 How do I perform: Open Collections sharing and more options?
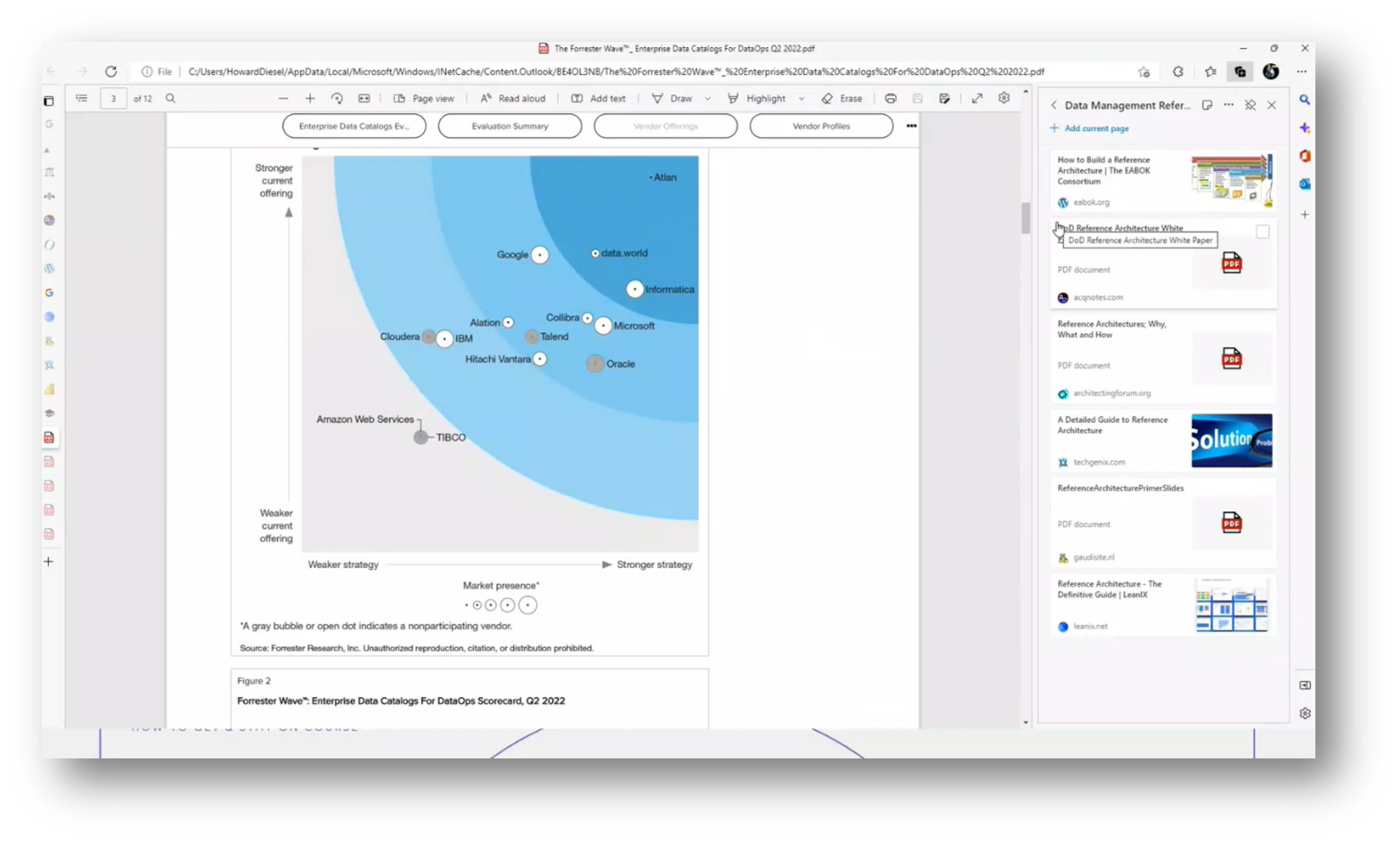[1229, 105]
